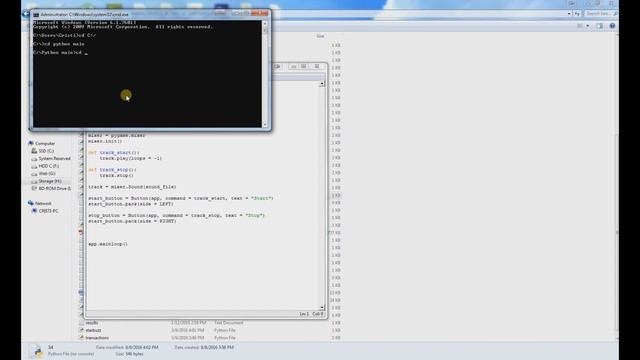The image size is (640, 360).
Task: Click the Command Prompt scroll up arrow
Action: coord(265,24)
